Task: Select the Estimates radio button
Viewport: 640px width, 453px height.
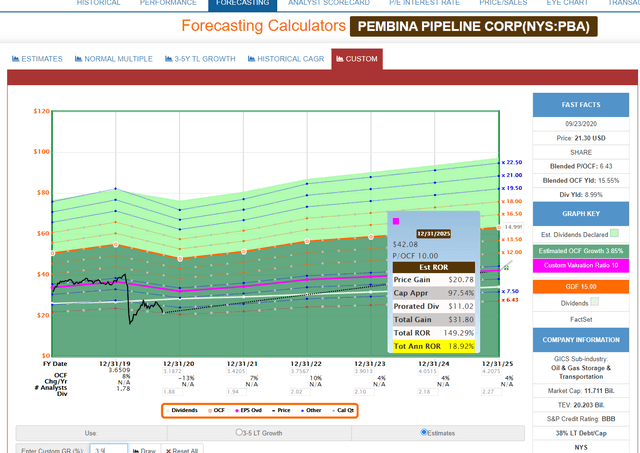Action: [424, 432]
